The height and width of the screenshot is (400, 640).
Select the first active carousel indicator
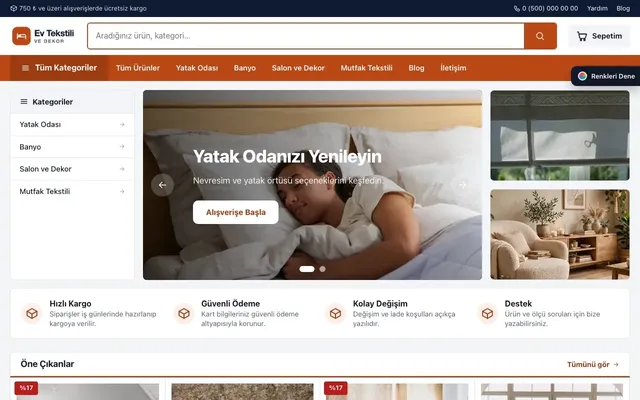point(307,269)
